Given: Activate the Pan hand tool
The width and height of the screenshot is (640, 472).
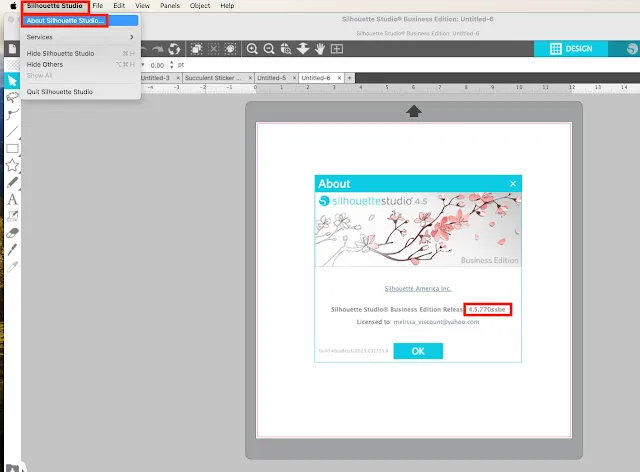Looking at the screenshot, I should click(320, 49).
